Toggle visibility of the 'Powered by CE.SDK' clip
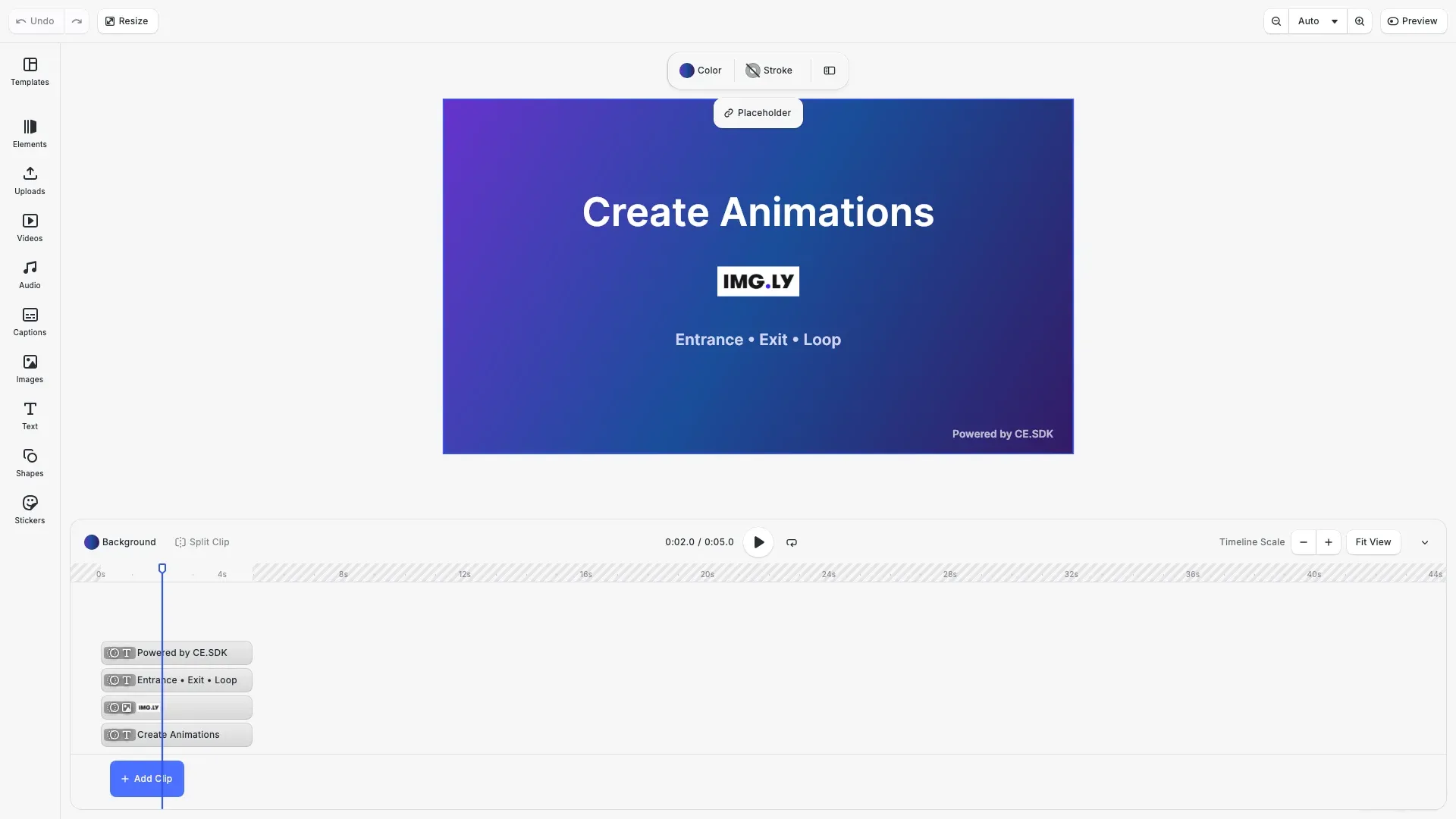1456x819 pixels. coord(114,653)
